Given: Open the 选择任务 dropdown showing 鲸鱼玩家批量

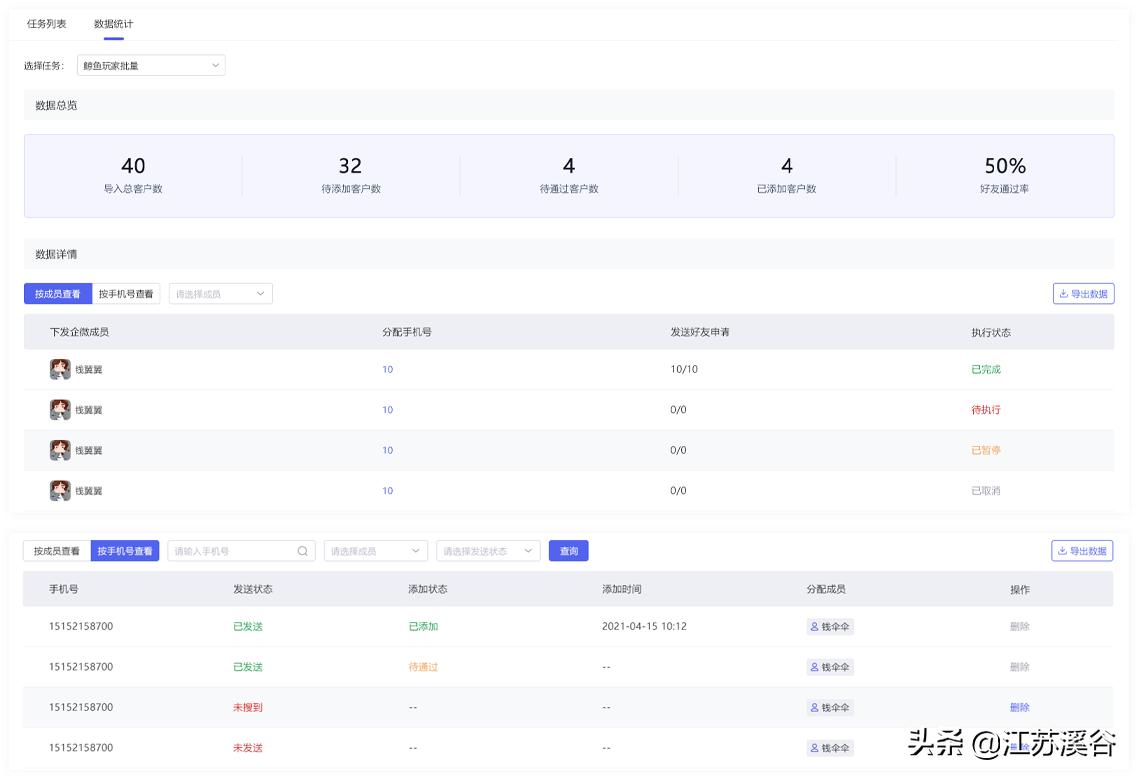Looking at the screenshot, I should click(150, 65).
